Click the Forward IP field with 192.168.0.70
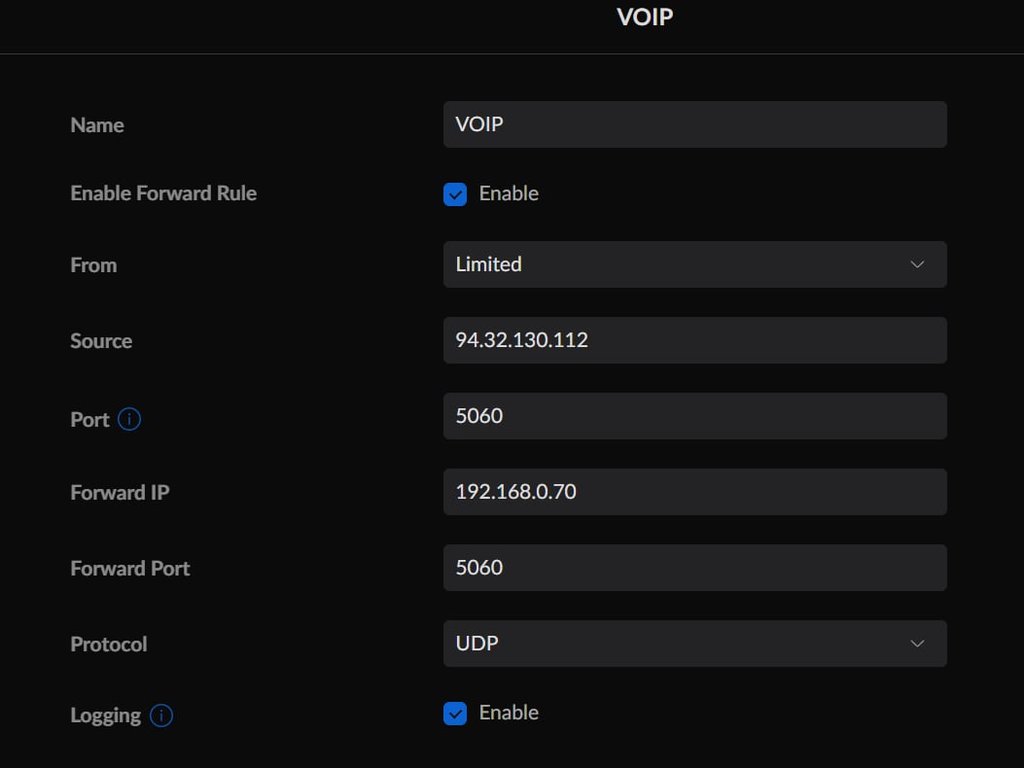Image resolution: width=1024 pixels, height=768 pixels. [x=694, y=492]
